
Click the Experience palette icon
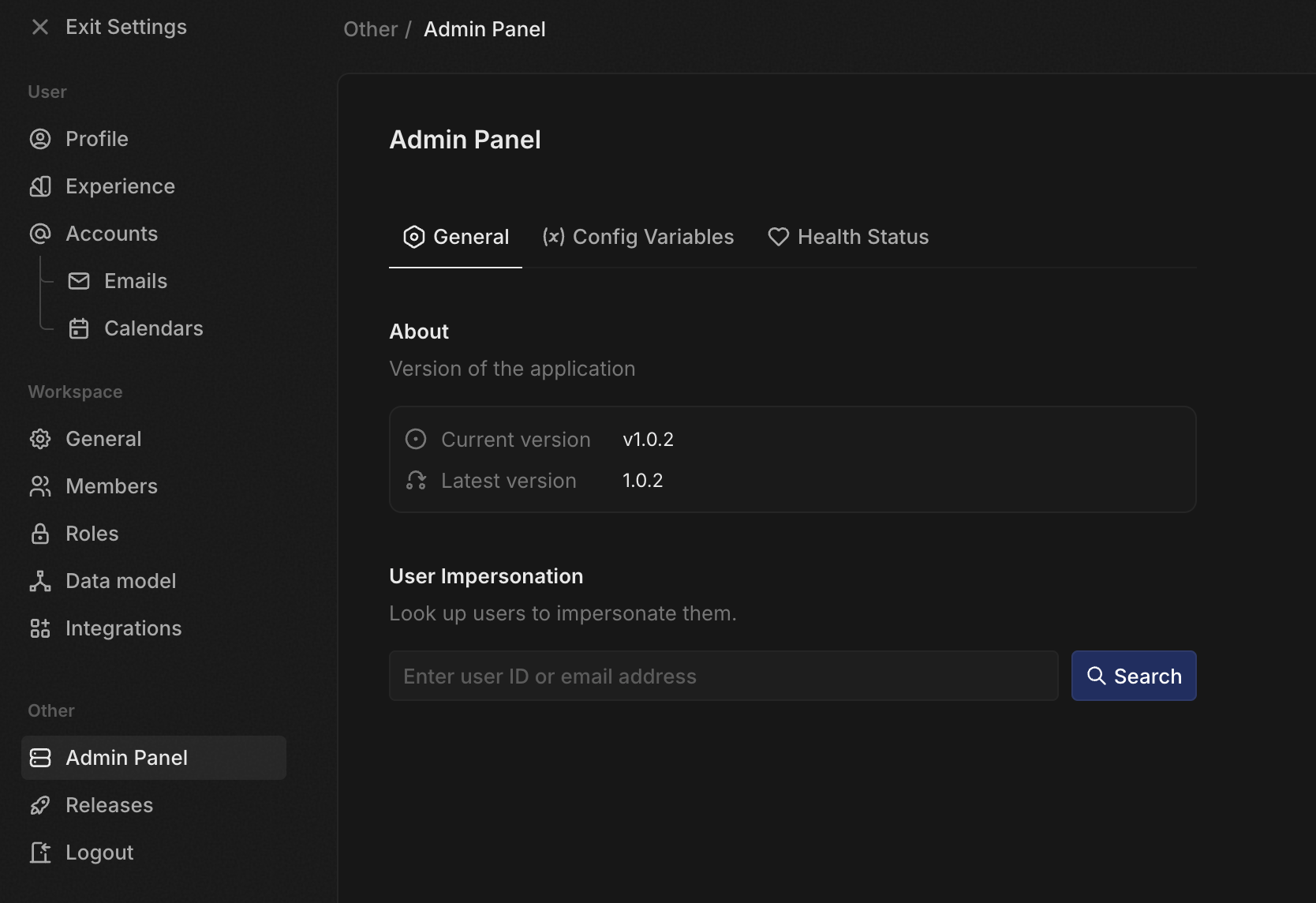[x=40, y=187]
